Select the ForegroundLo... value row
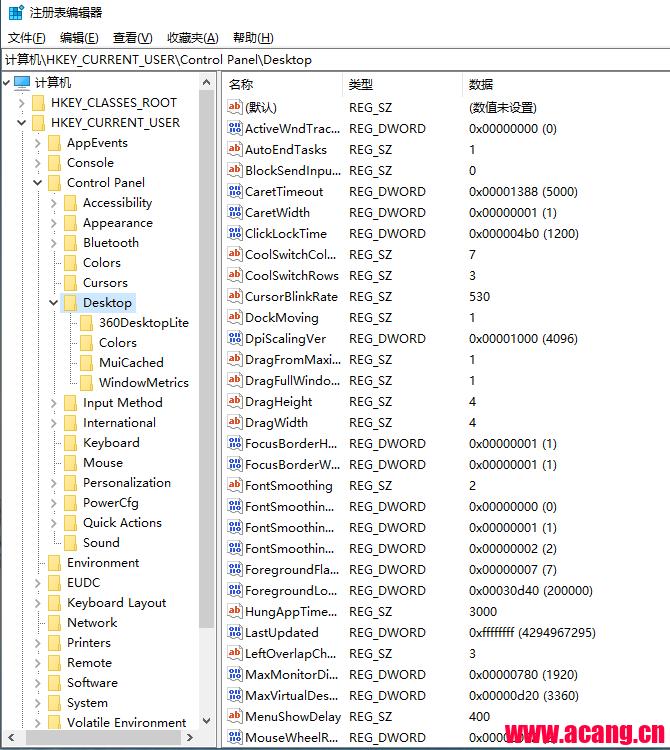 coord(445,591)
